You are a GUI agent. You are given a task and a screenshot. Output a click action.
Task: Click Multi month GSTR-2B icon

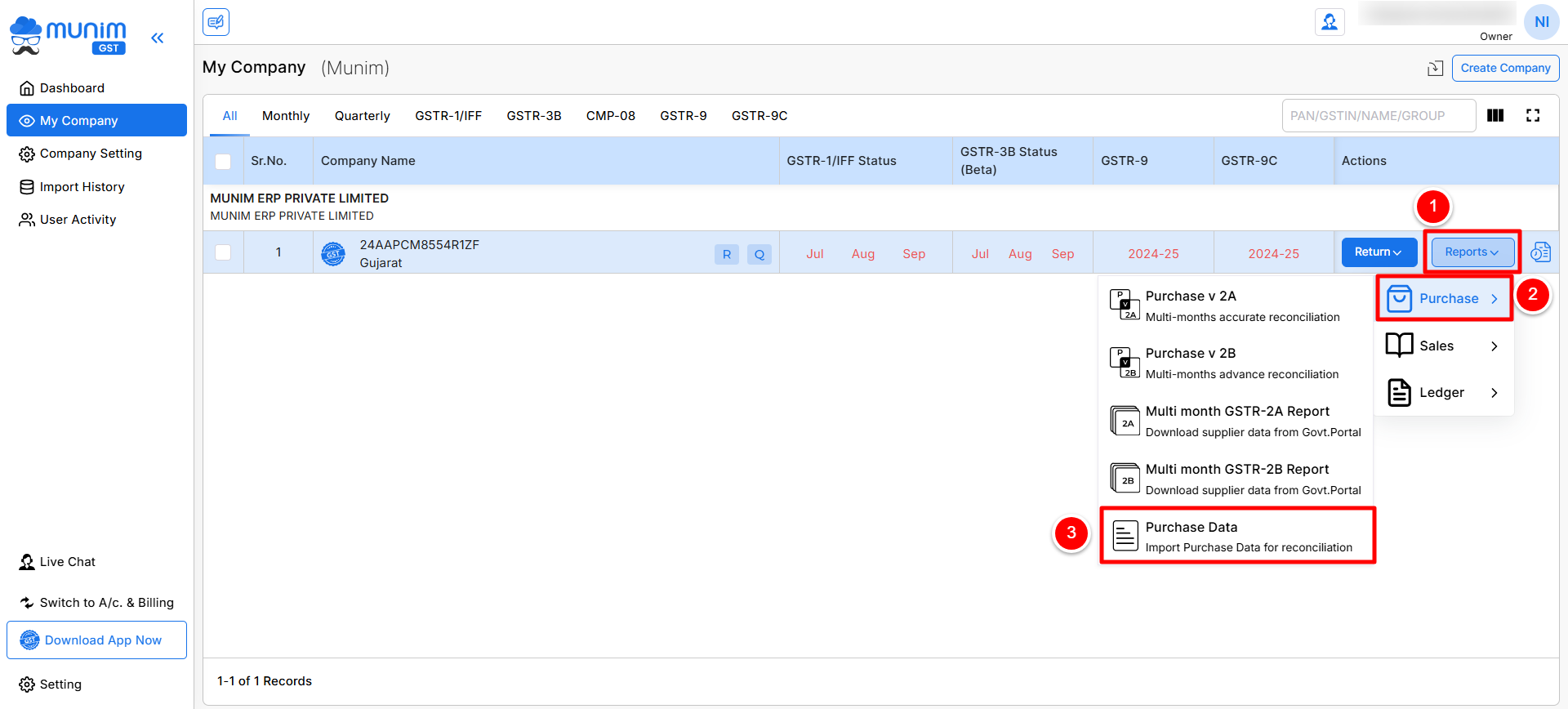1125,478
